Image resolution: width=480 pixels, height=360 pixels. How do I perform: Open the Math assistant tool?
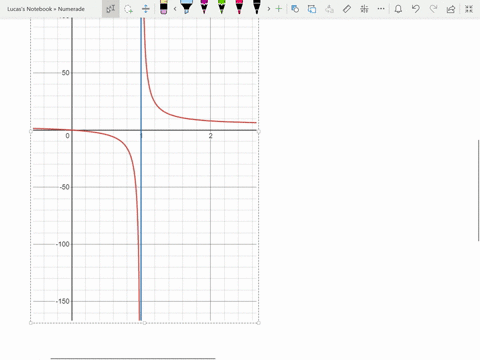[364, 9]
